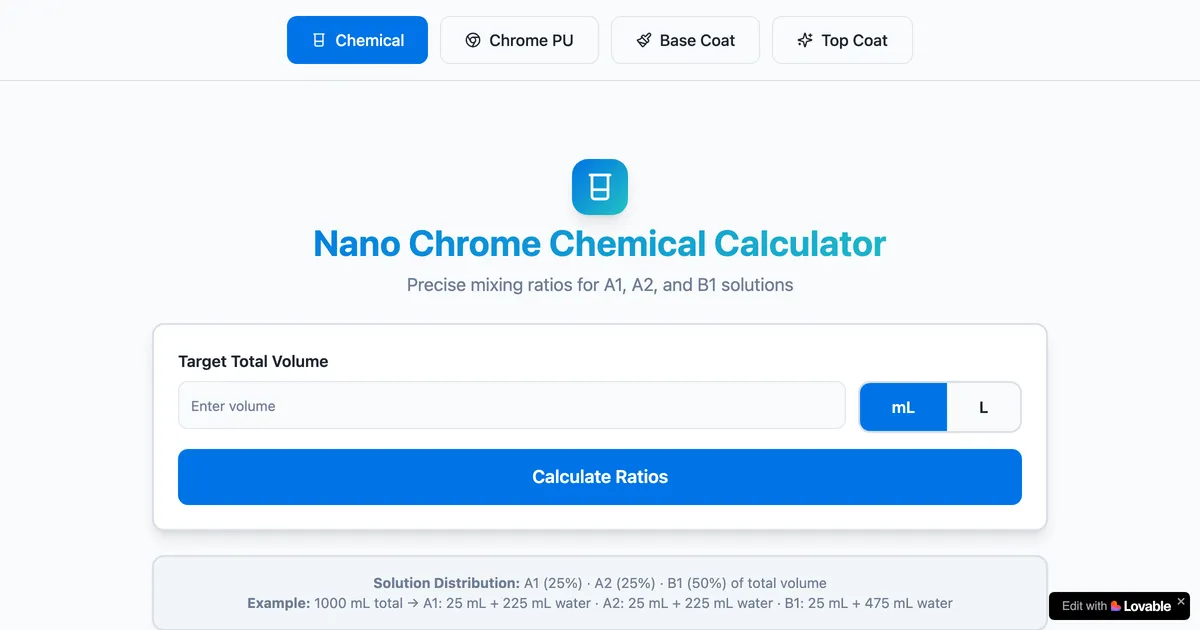The image size is (1200, 630).
Task: Click the Solution Distribution info box
Action: (x=600, y=594)
